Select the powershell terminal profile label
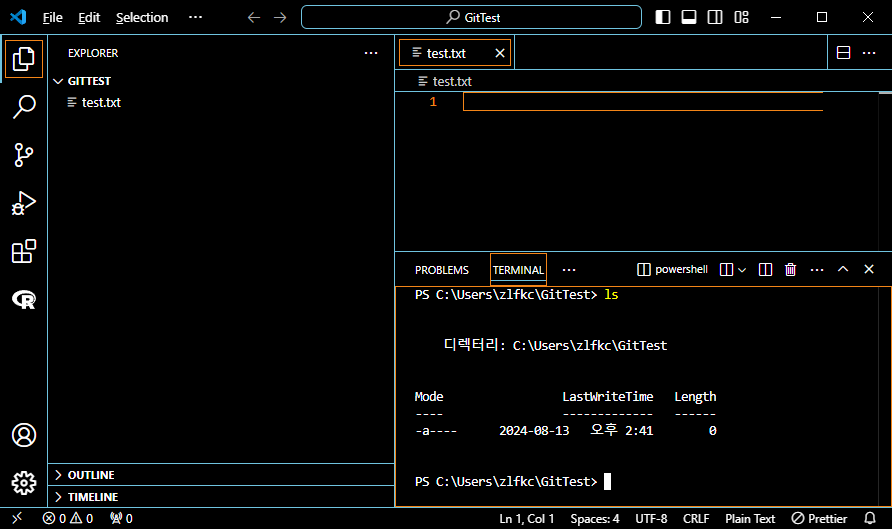This screenshot has height=529, width=892. (x=672, y=270)
